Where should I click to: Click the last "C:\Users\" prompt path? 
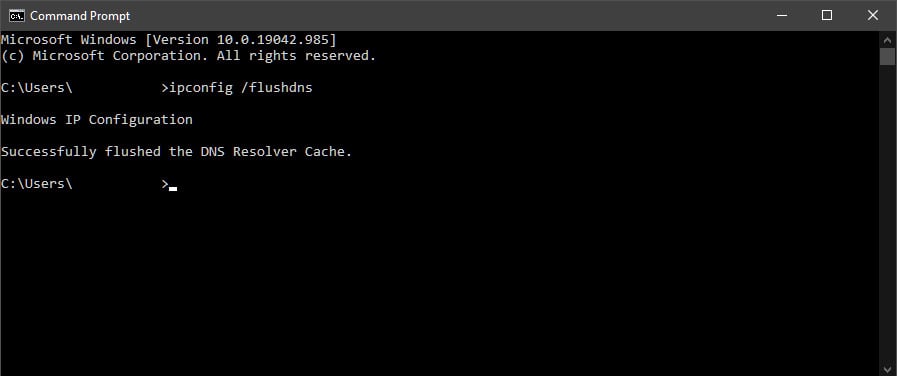click(37, 184)
